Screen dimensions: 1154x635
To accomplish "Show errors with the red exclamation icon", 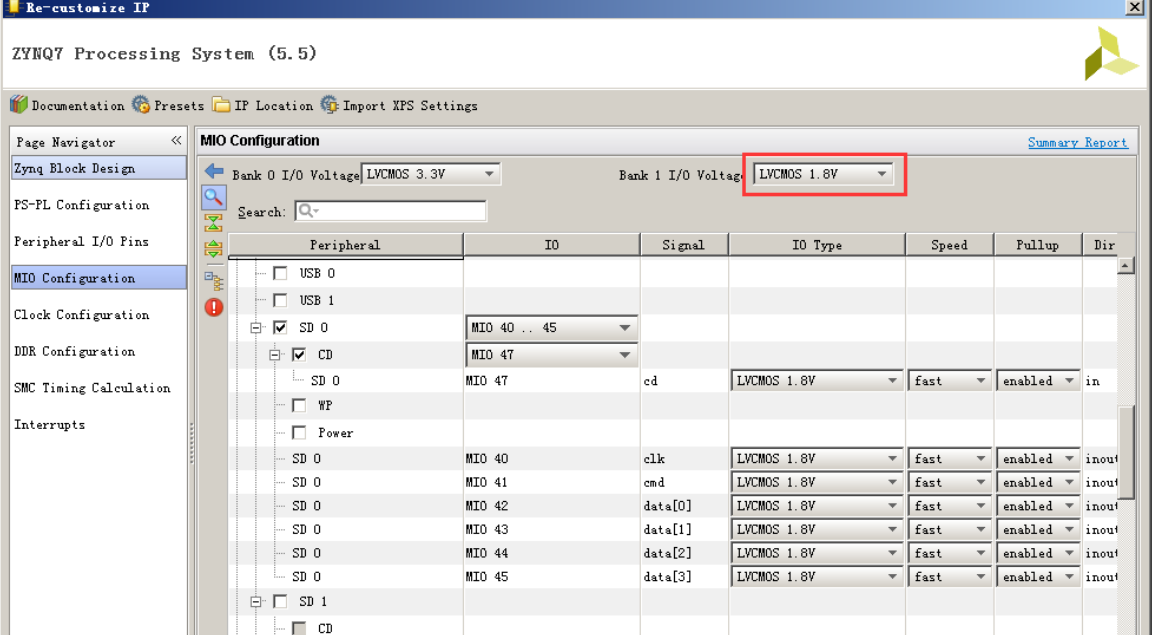I will 213,307.
